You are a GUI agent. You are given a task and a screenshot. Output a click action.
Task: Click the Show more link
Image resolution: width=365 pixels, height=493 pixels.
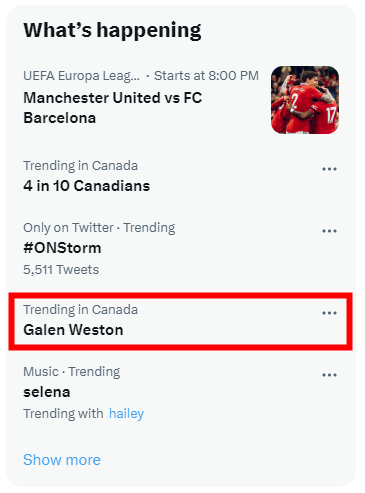(62, 460)
